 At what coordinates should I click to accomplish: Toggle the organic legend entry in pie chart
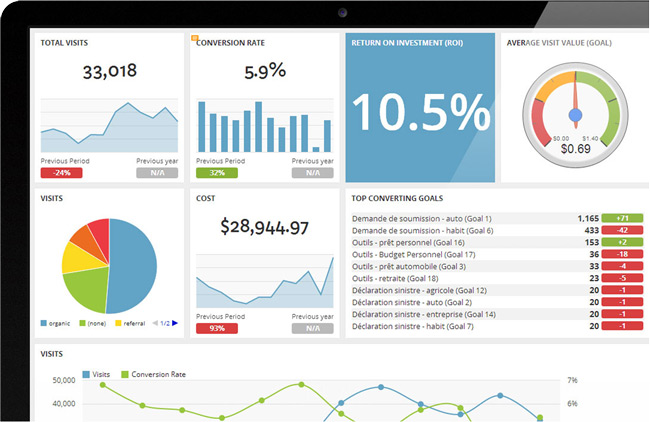[x=58, y=323]
